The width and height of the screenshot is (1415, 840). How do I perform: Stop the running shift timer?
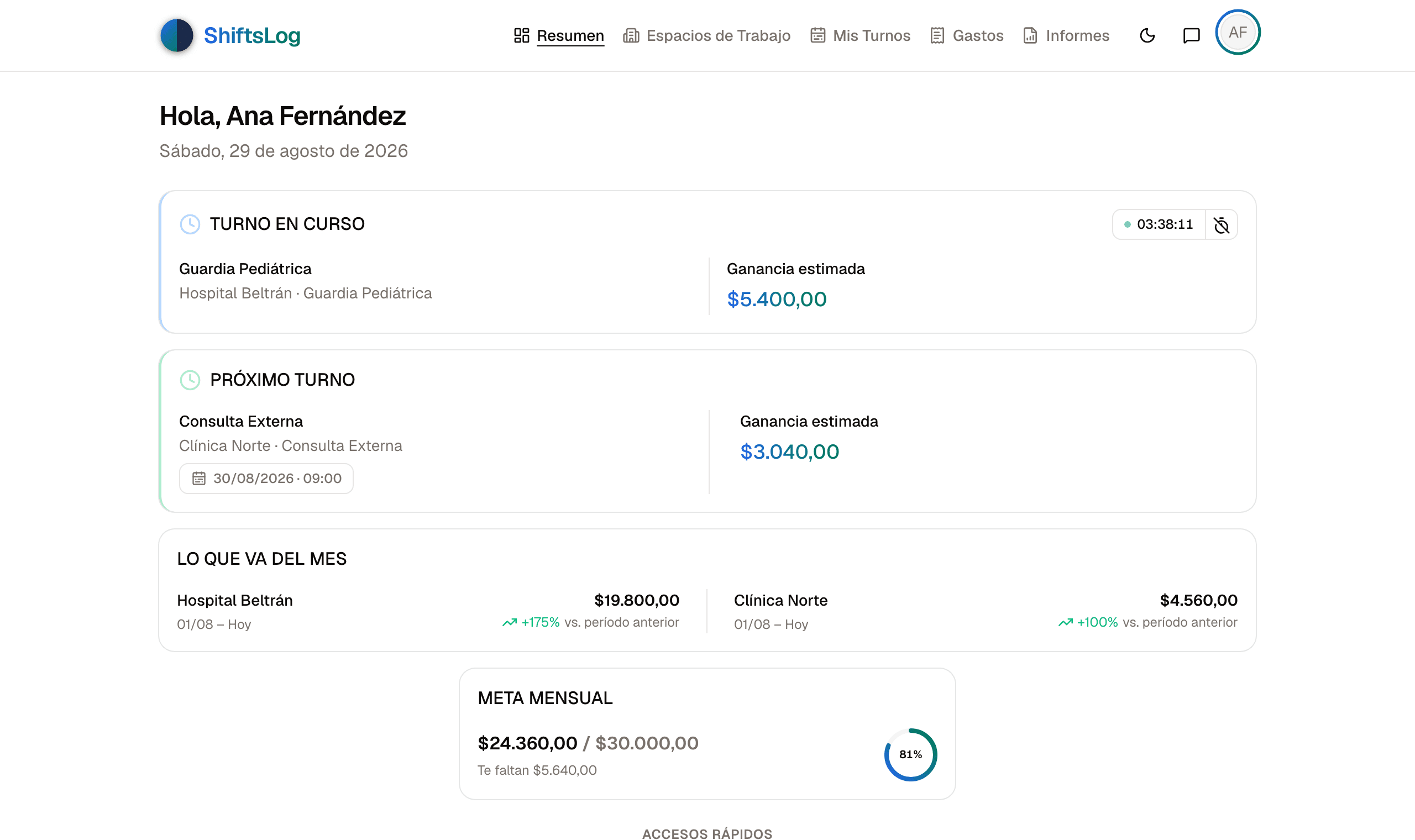(1222, 225)
